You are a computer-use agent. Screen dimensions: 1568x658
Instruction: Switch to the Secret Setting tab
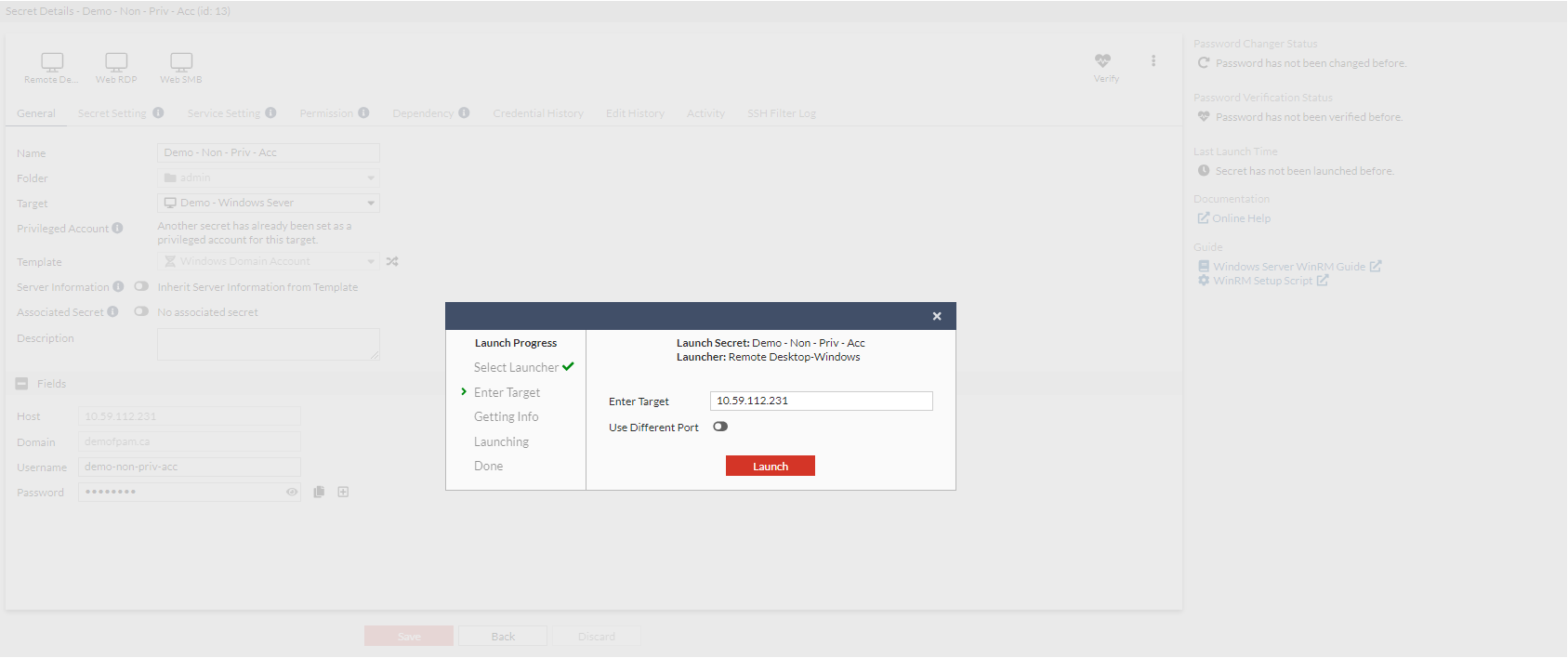[x=112, y=113]
